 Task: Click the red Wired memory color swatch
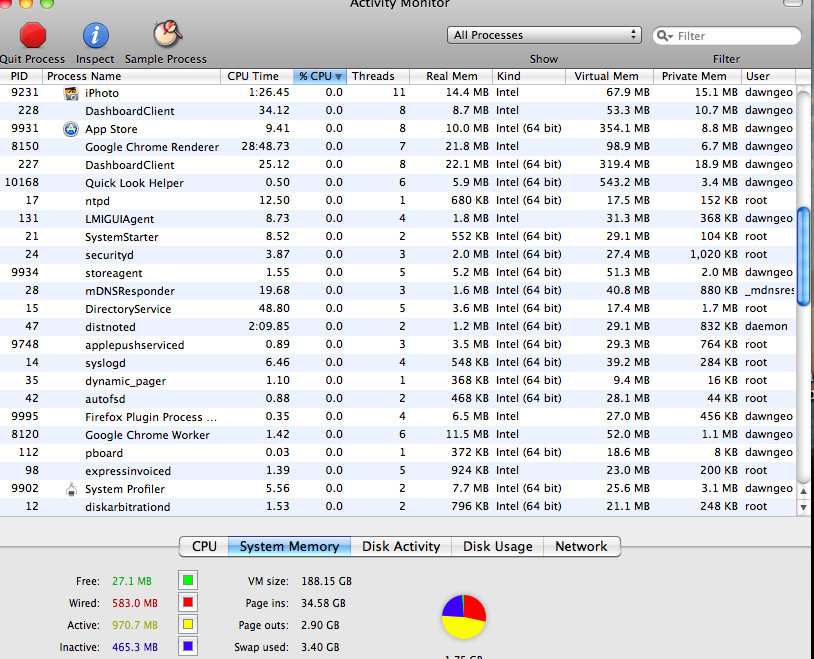(188, 602)
